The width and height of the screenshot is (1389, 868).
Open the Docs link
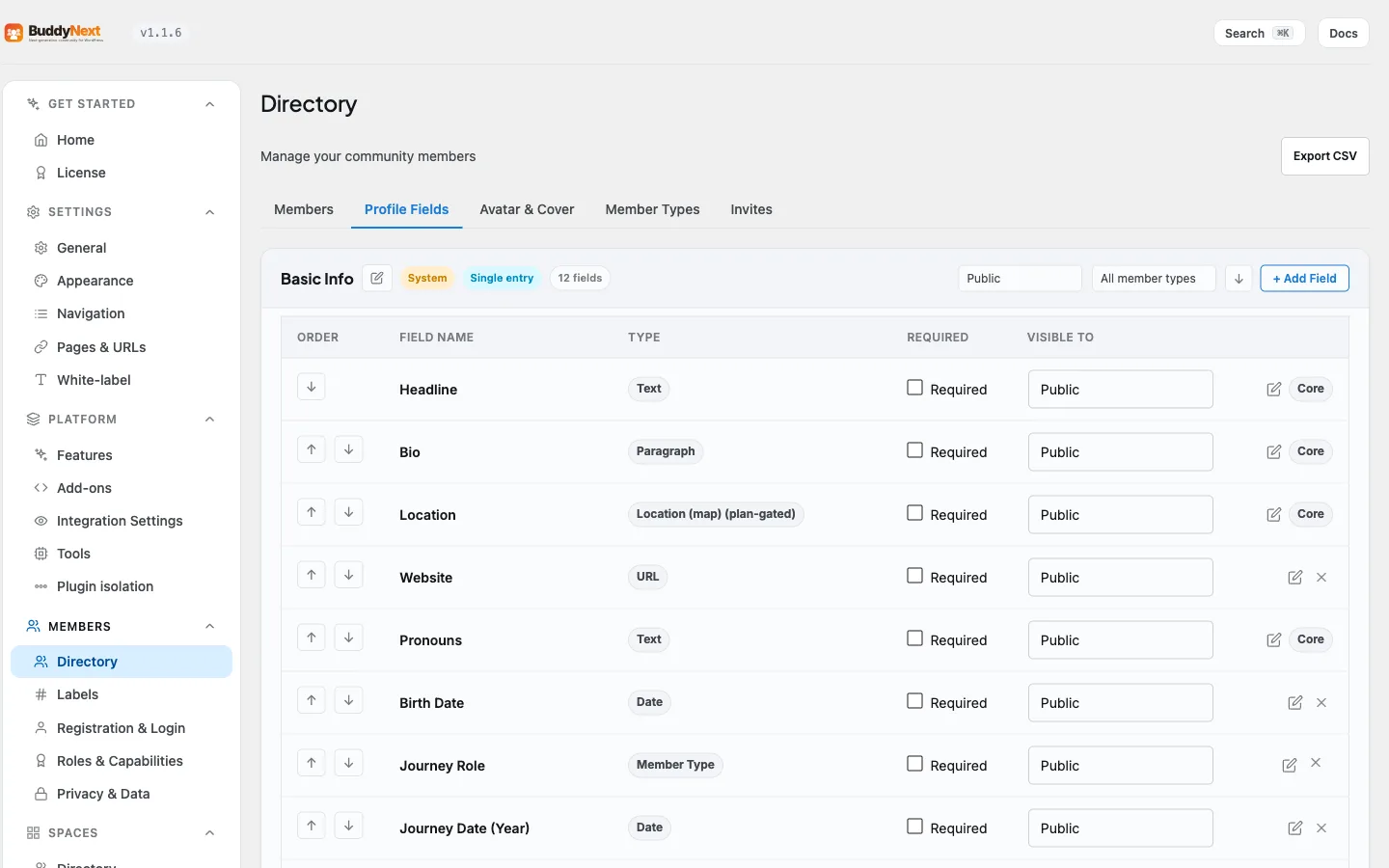[x=1344, y=33]
